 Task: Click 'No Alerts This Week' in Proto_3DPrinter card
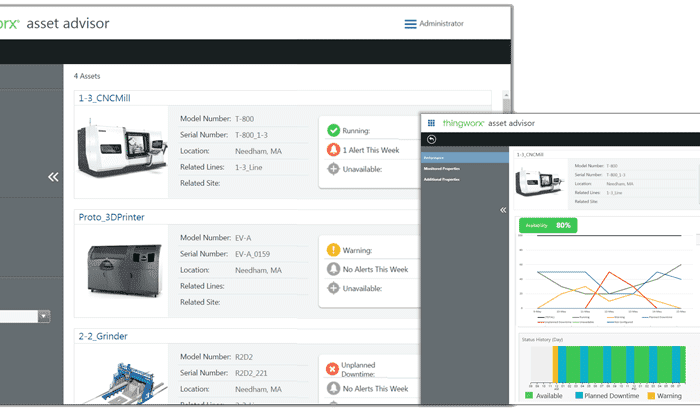[375, 270]
